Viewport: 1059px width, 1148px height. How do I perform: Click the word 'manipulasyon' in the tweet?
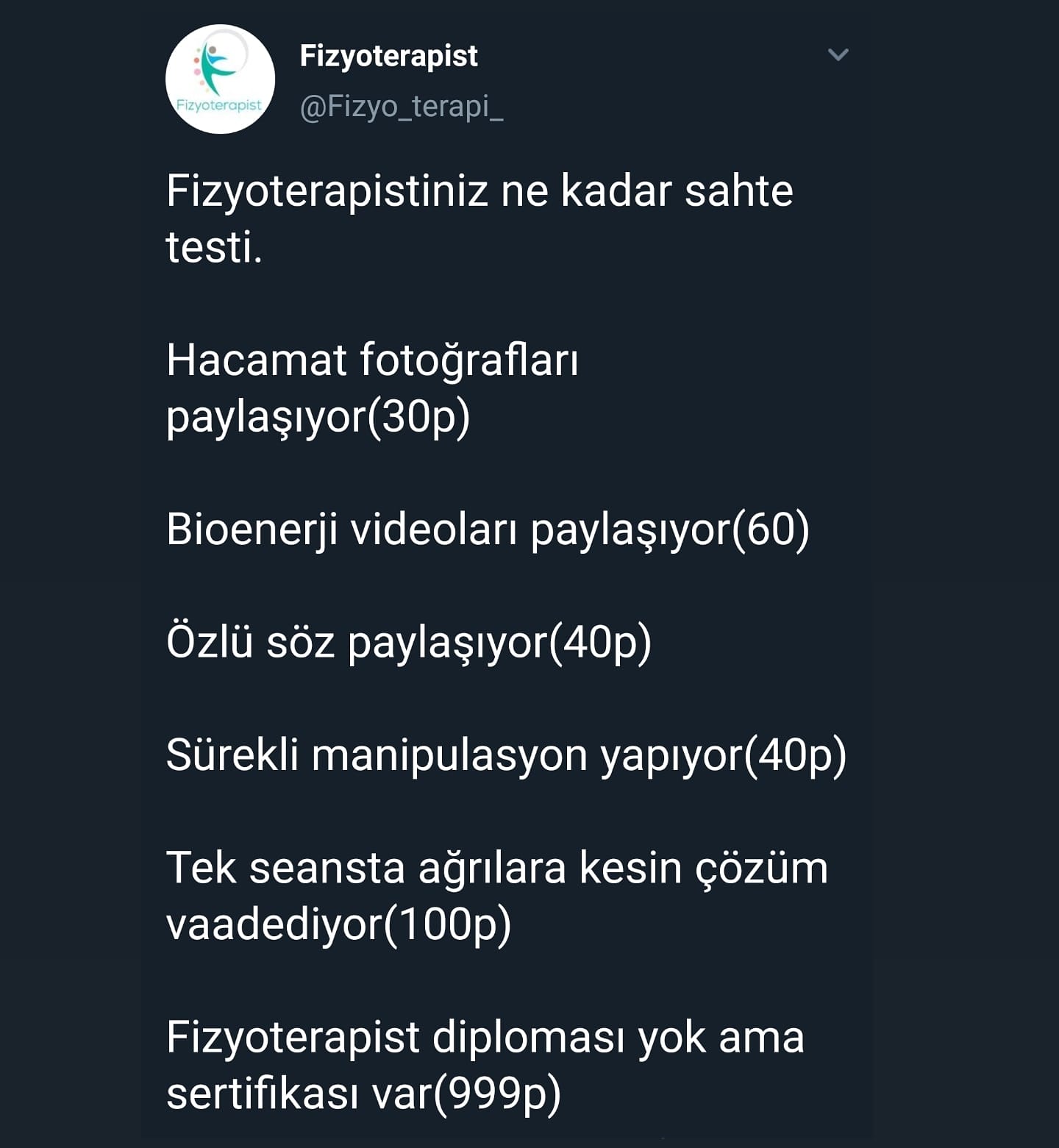click(x=449, y=756)
